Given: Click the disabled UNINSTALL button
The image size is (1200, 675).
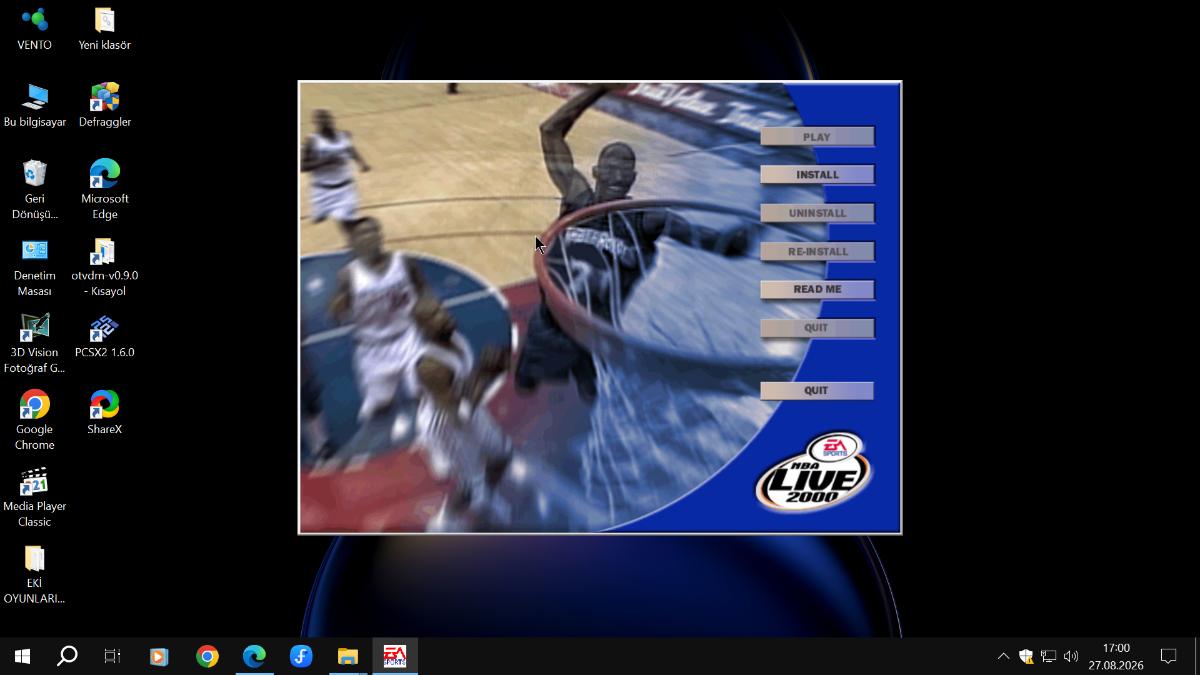Looking at the screenshot, I should pyautogui.click(x=817, y=213).
